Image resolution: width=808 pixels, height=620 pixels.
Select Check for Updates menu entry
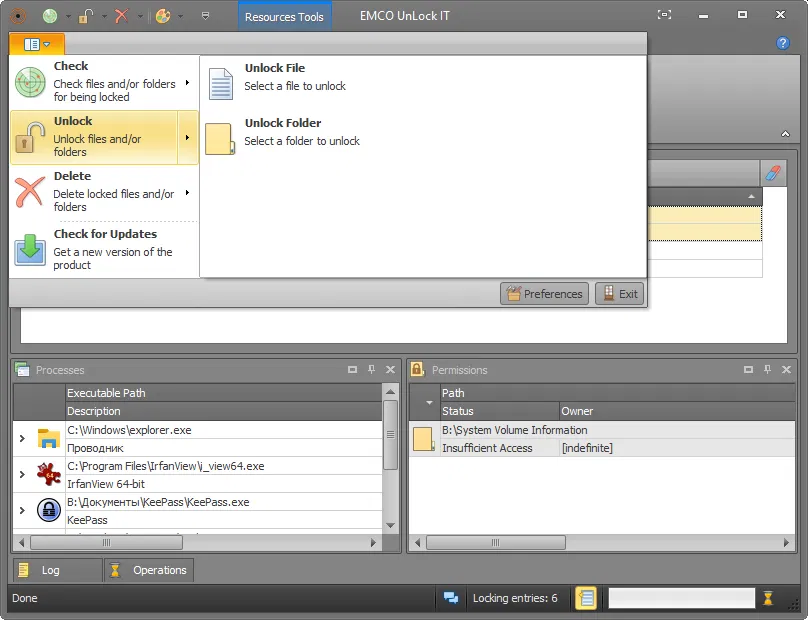(104, 249)
